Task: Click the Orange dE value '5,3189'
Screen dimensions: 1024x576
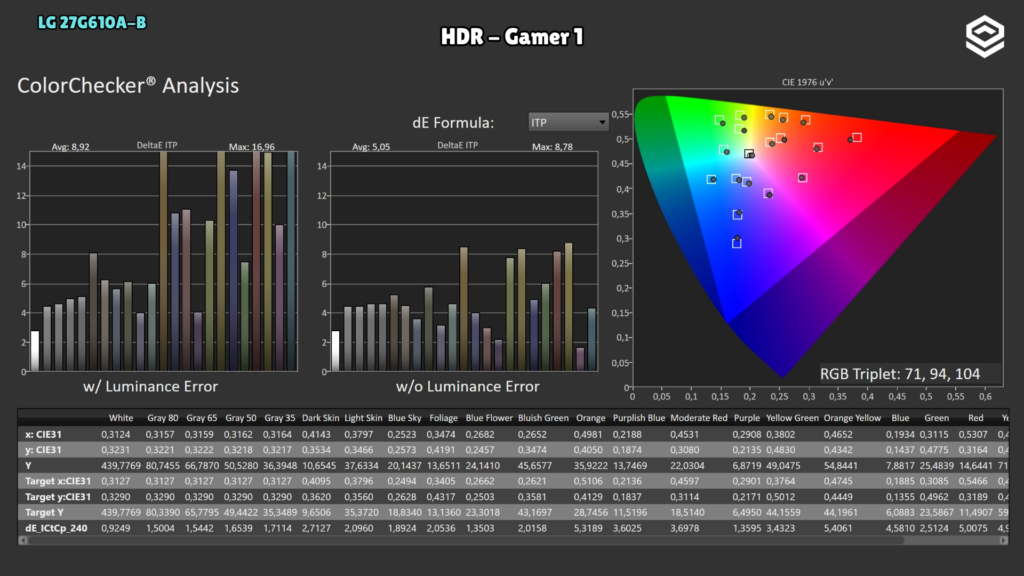Action: [x=590, y=528]
